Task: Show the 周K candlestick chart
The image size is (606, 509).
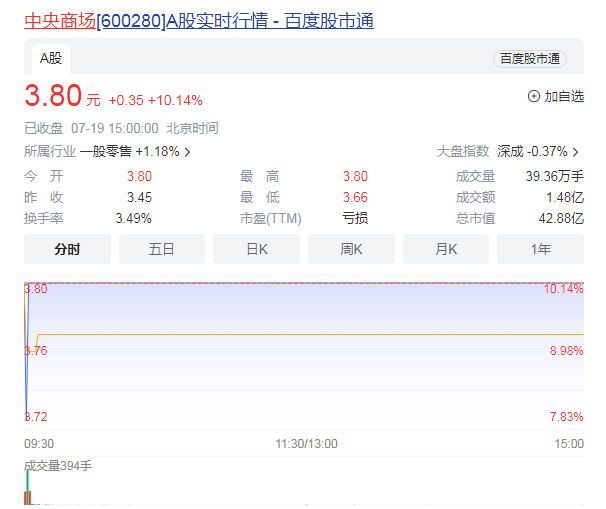Action: (350, 249)
